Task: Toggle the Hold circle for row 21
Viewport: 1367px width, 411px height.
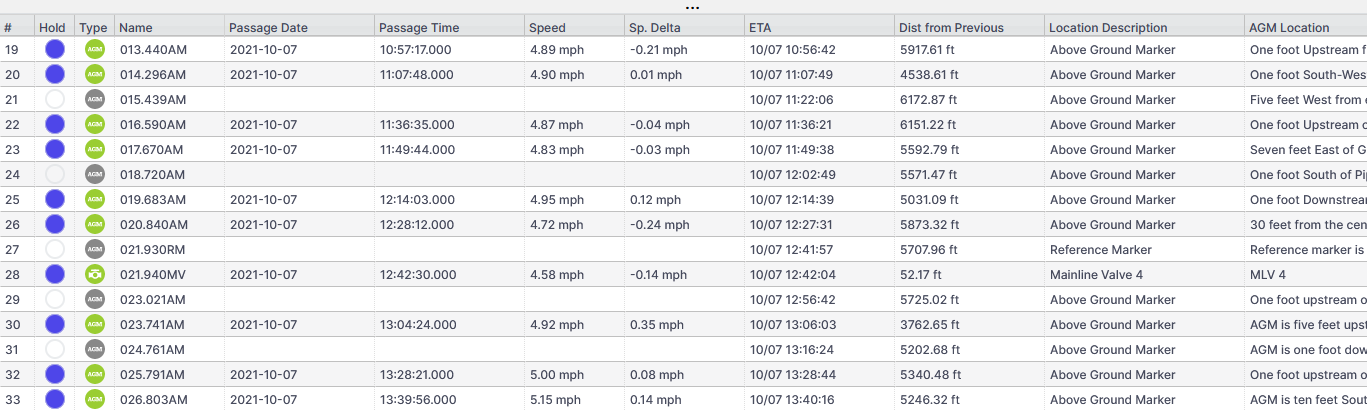Action: click(x=55, y=99)
